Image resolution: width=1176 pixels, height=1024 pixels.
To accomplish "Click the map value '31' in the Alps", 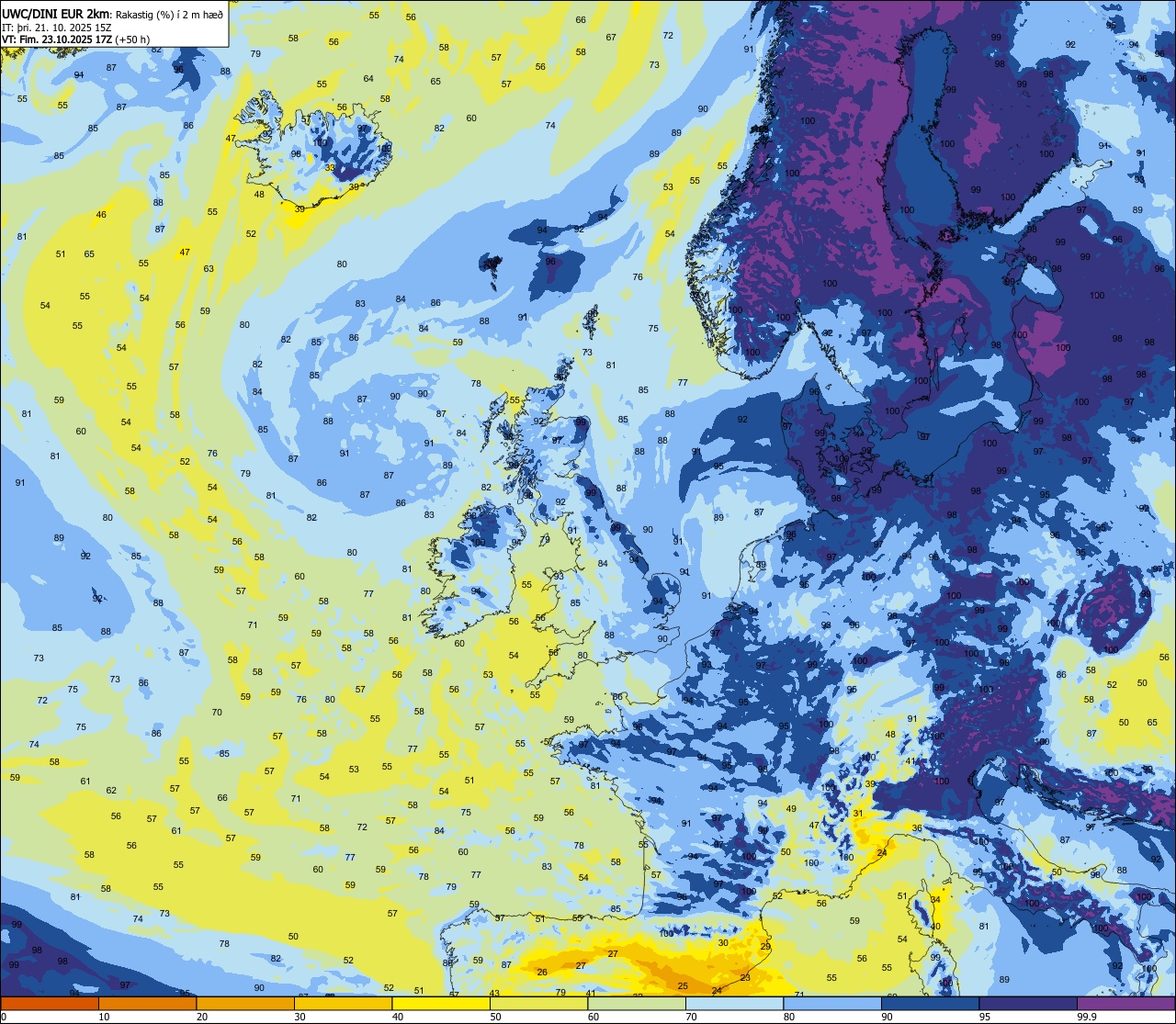I will coord(857,814).
